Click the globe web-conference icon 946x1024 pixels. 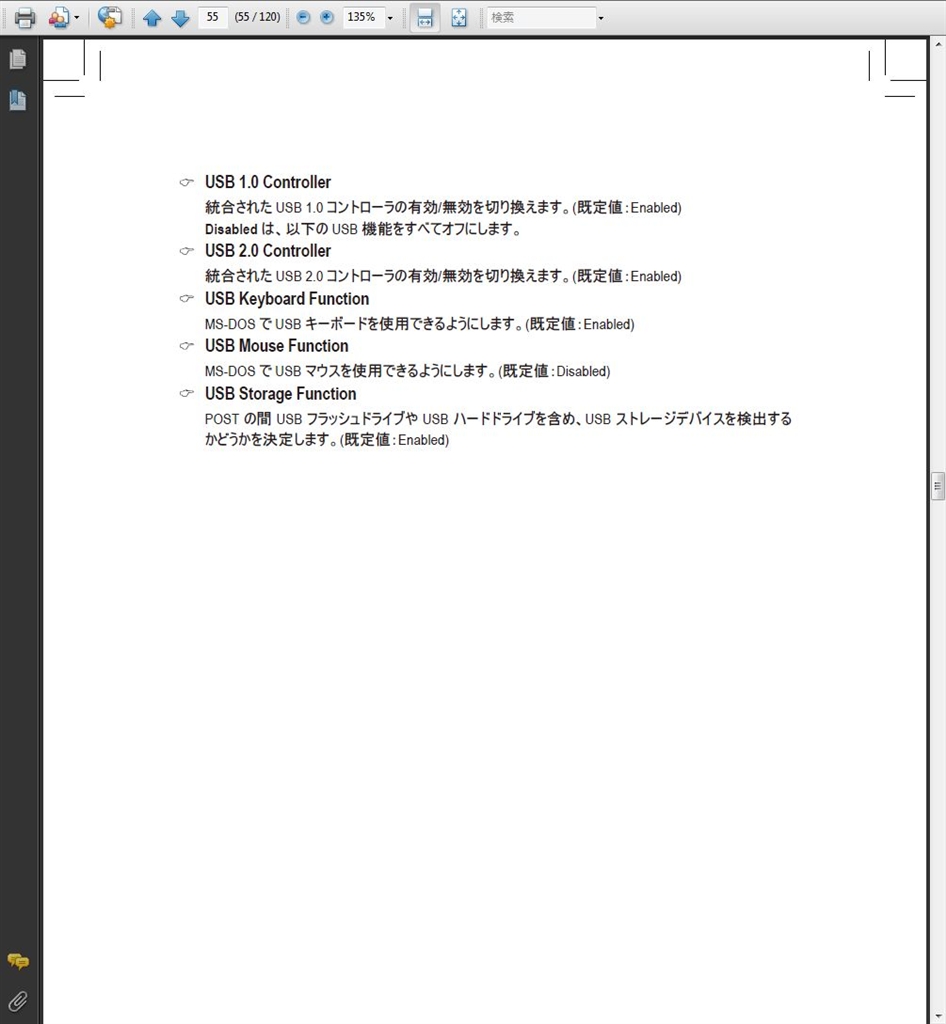[110, 18]
